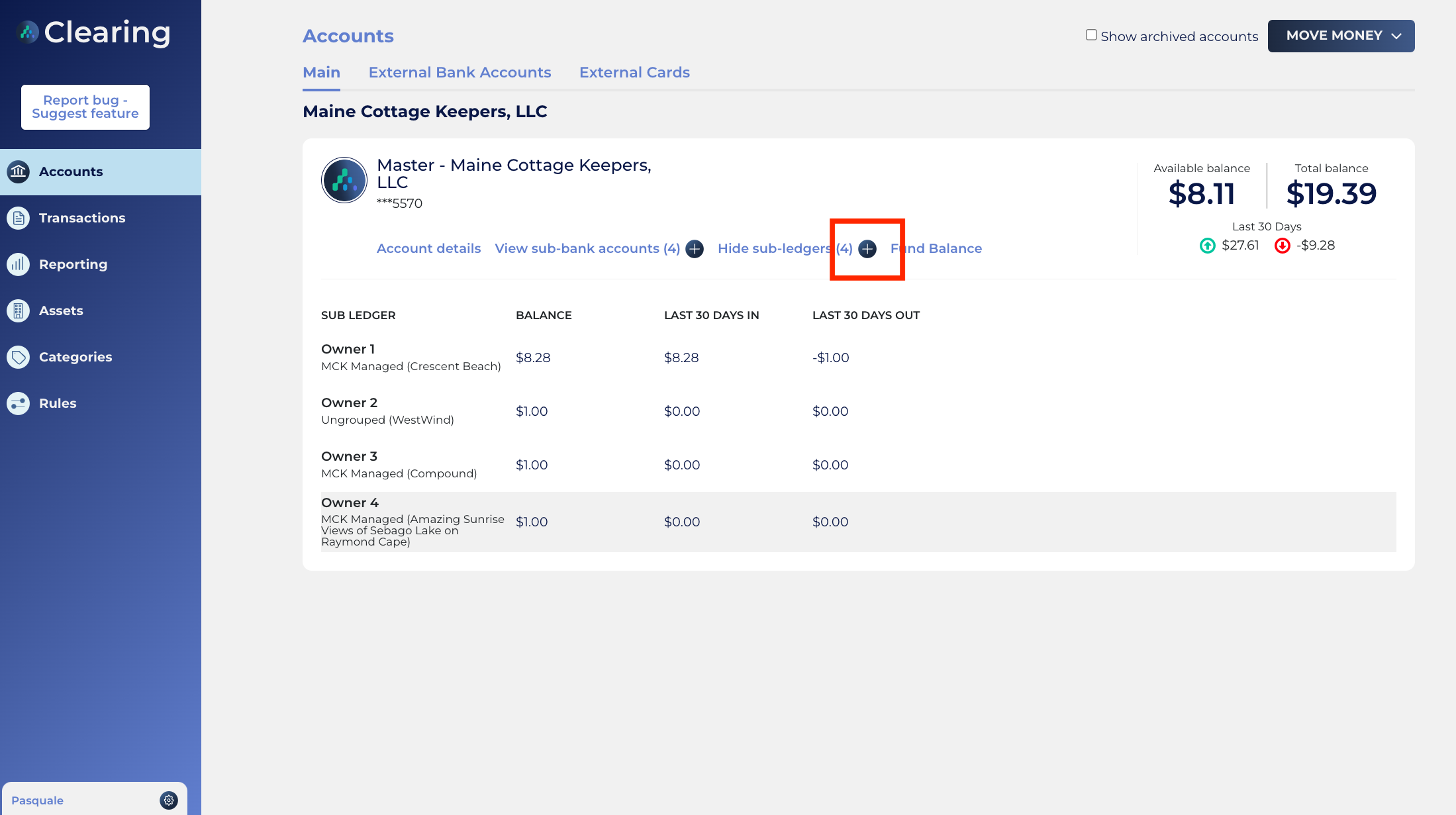Click the $27.61 incoming amount
This screenshot has height=815, width=1456.
pos(1240,246)
